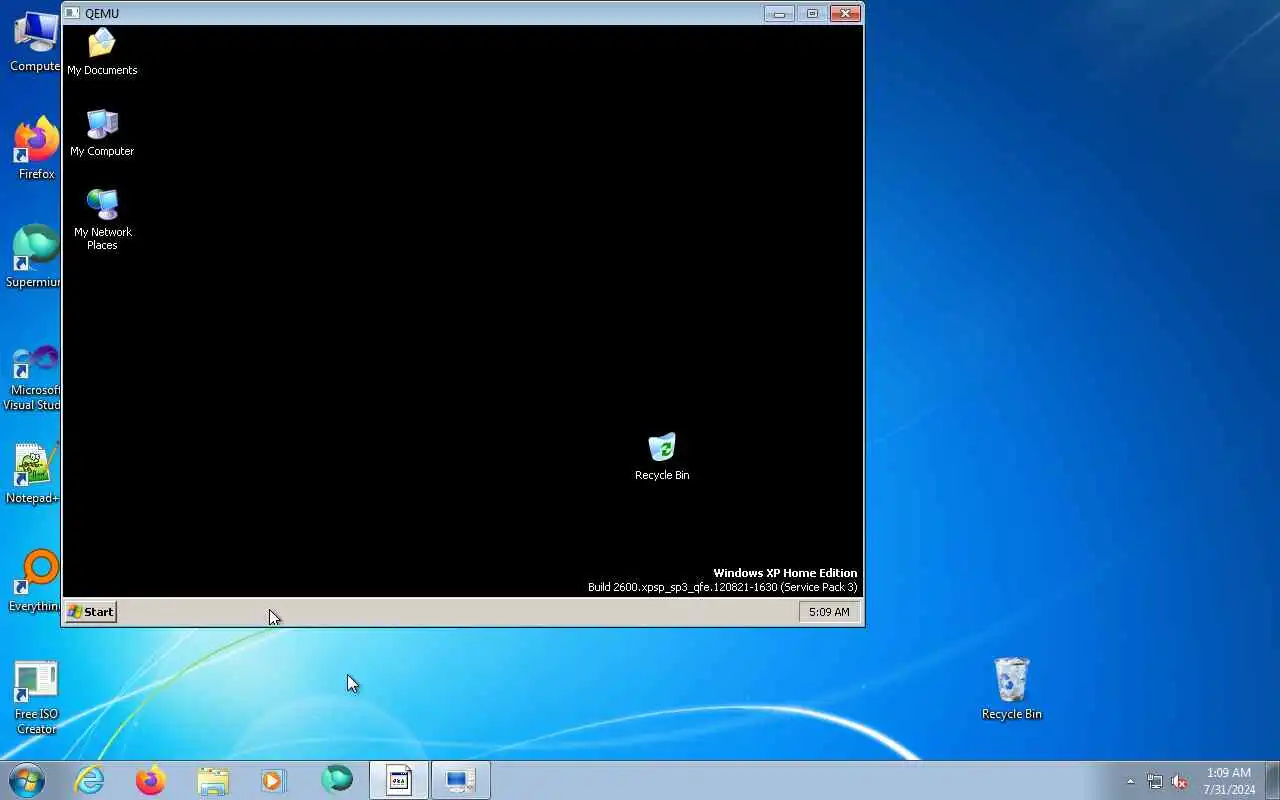Open Free ISO Creator desktop shortcut

click(x=36, y=698)
